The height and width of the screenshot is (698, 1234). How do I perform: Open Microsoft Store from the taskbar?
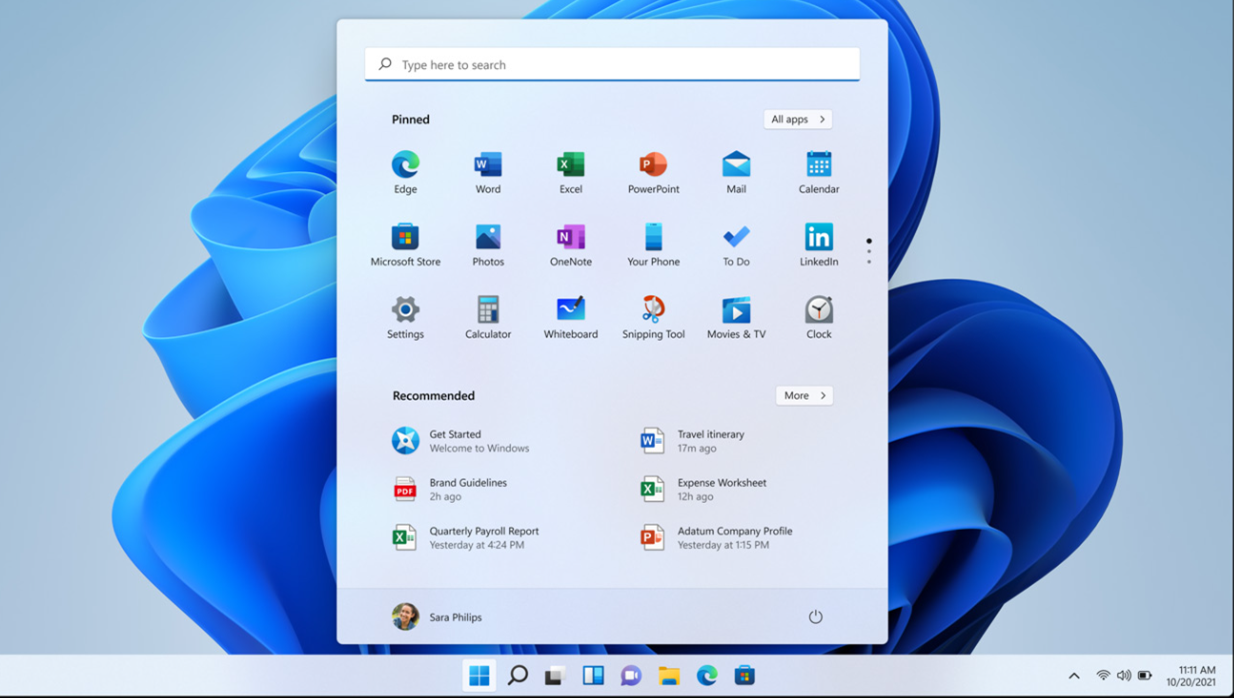[745, 675]
